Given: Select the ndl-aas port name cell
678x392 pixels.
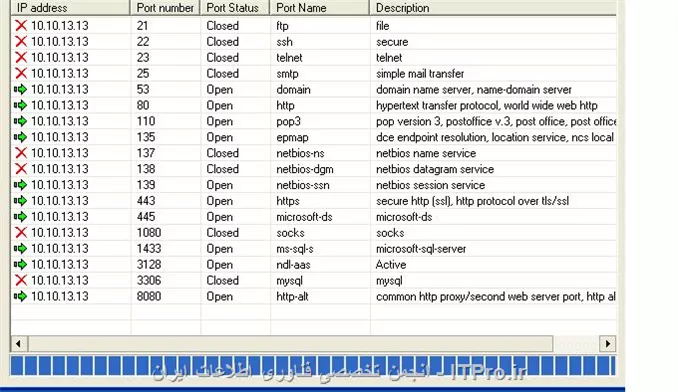Looking at the screenshot, I should (x=294, y=265).
